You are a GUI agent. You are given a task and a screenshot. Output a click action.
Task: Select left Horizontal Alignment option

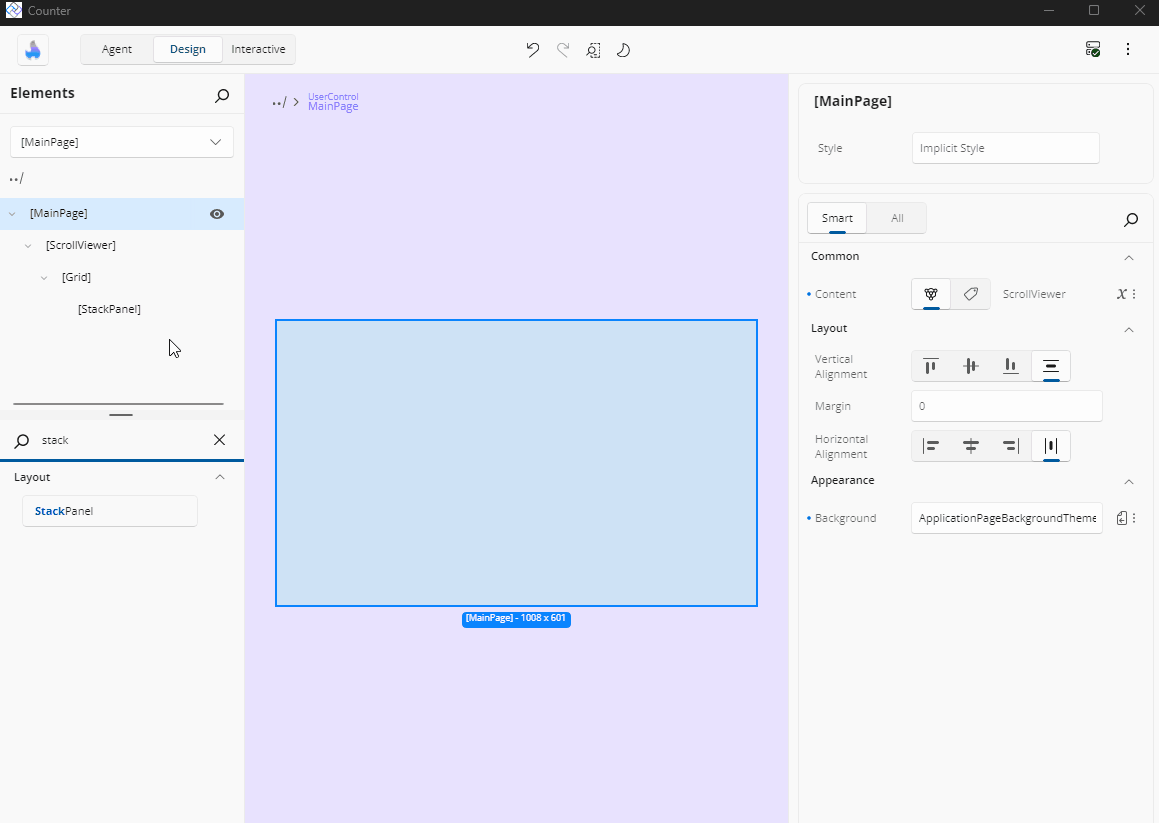point(930,446)
